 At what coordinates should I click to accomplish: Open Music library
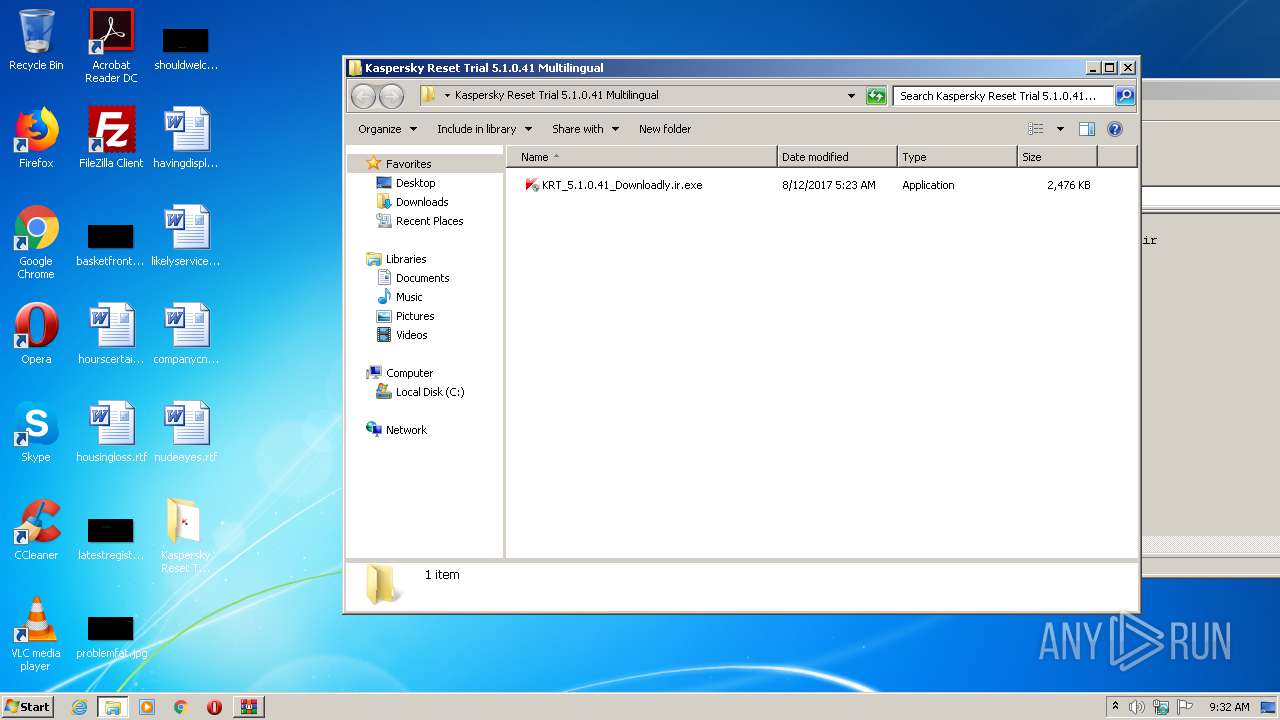point(409,297)
